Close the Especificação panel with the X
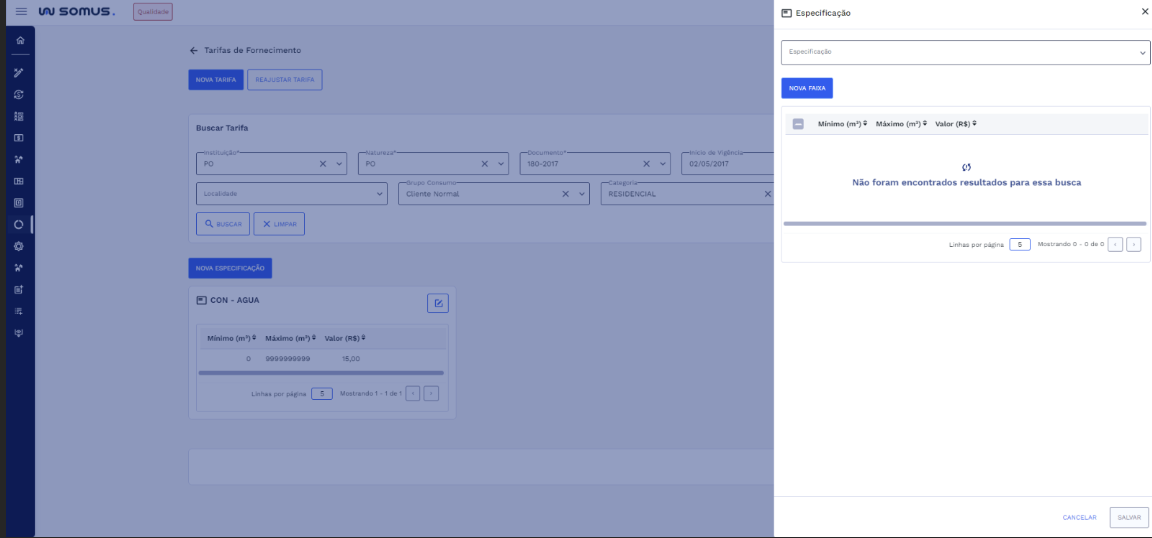The image size is (1152, 538). tap(1145, 12)
